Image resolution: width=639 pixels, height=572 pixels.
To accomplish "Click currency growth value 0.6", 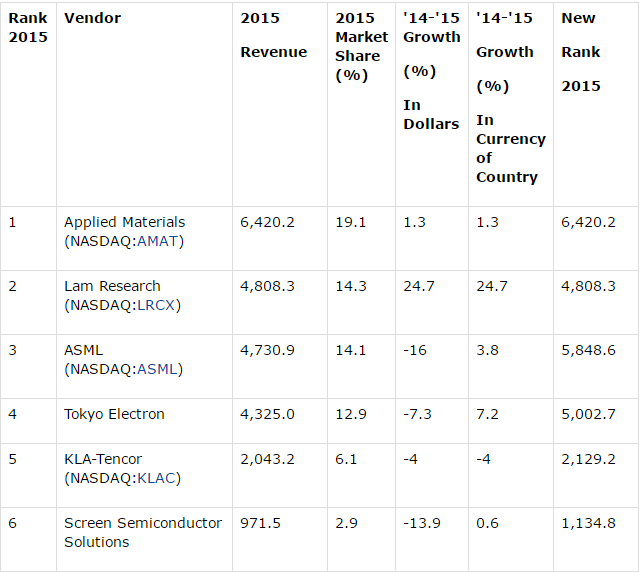I will click(x=487, y=523).
